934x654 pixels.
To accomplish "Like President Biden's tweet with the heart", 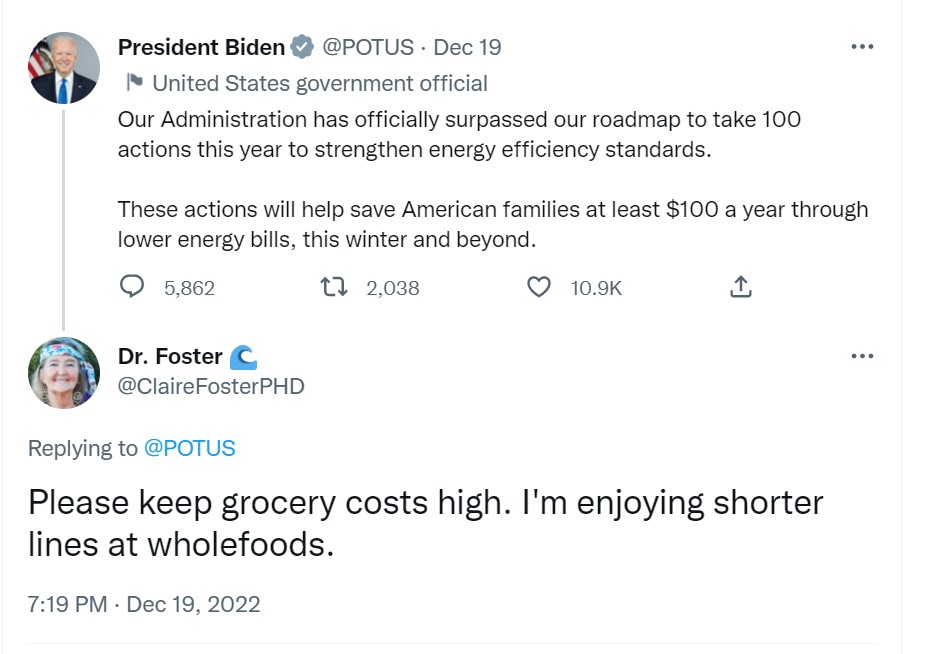I will pos(539,287).
